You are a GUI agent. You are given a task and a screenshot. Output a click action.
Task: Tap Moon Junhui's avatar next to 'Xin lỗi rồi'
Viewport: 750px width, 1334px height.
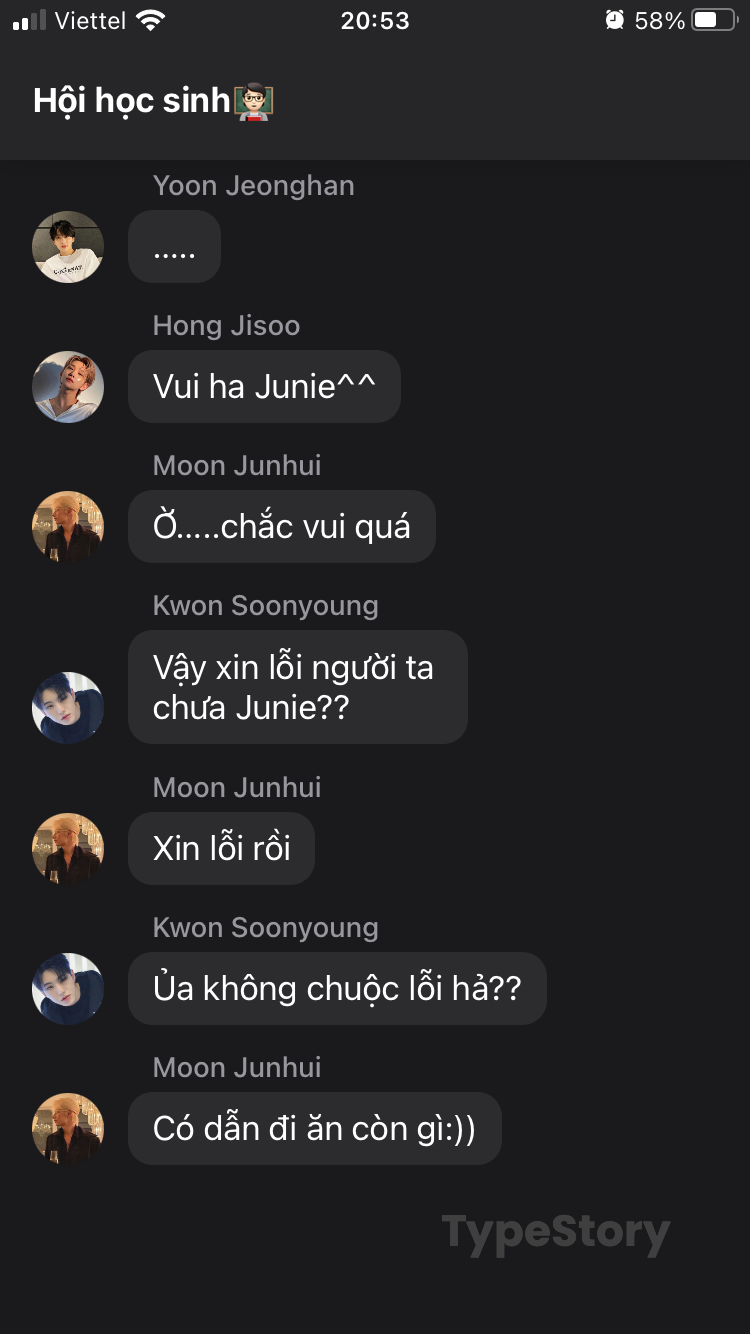pyautogui.click(x=68, y=849)
